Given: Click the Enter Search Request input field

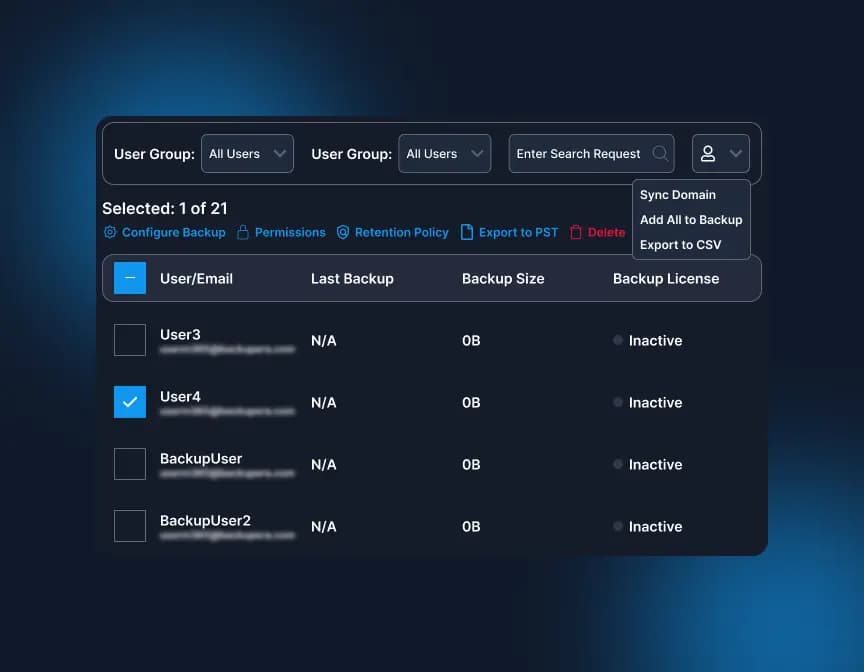Looking at the screenshot, I should coord(580,153).
